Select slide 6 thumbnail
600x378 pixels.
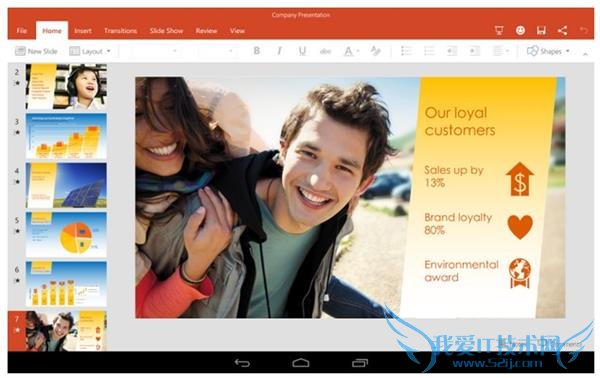(66, 284)
